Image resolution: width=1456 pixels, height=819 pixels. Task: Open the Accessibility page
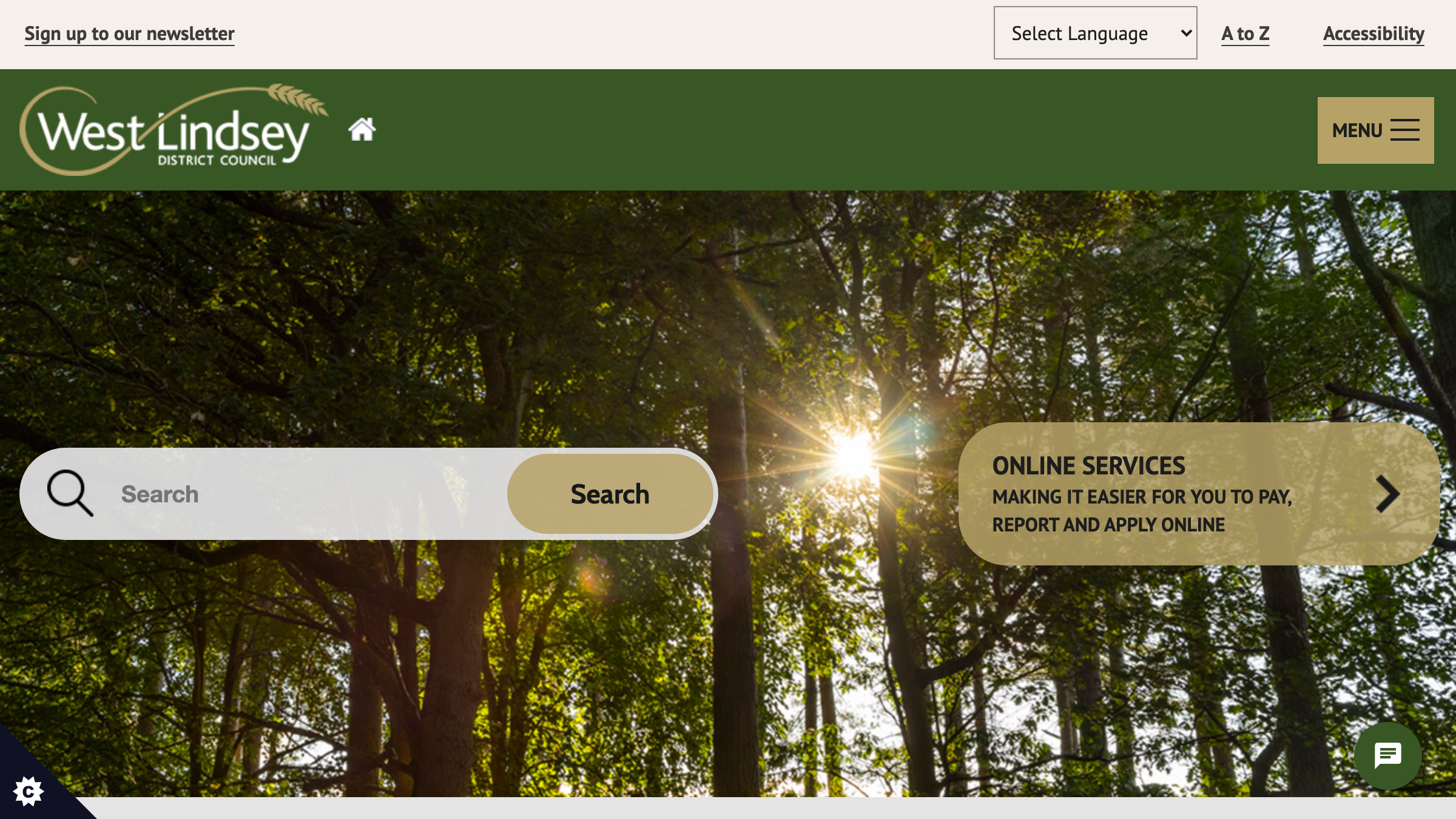(x=1373, y=34)
